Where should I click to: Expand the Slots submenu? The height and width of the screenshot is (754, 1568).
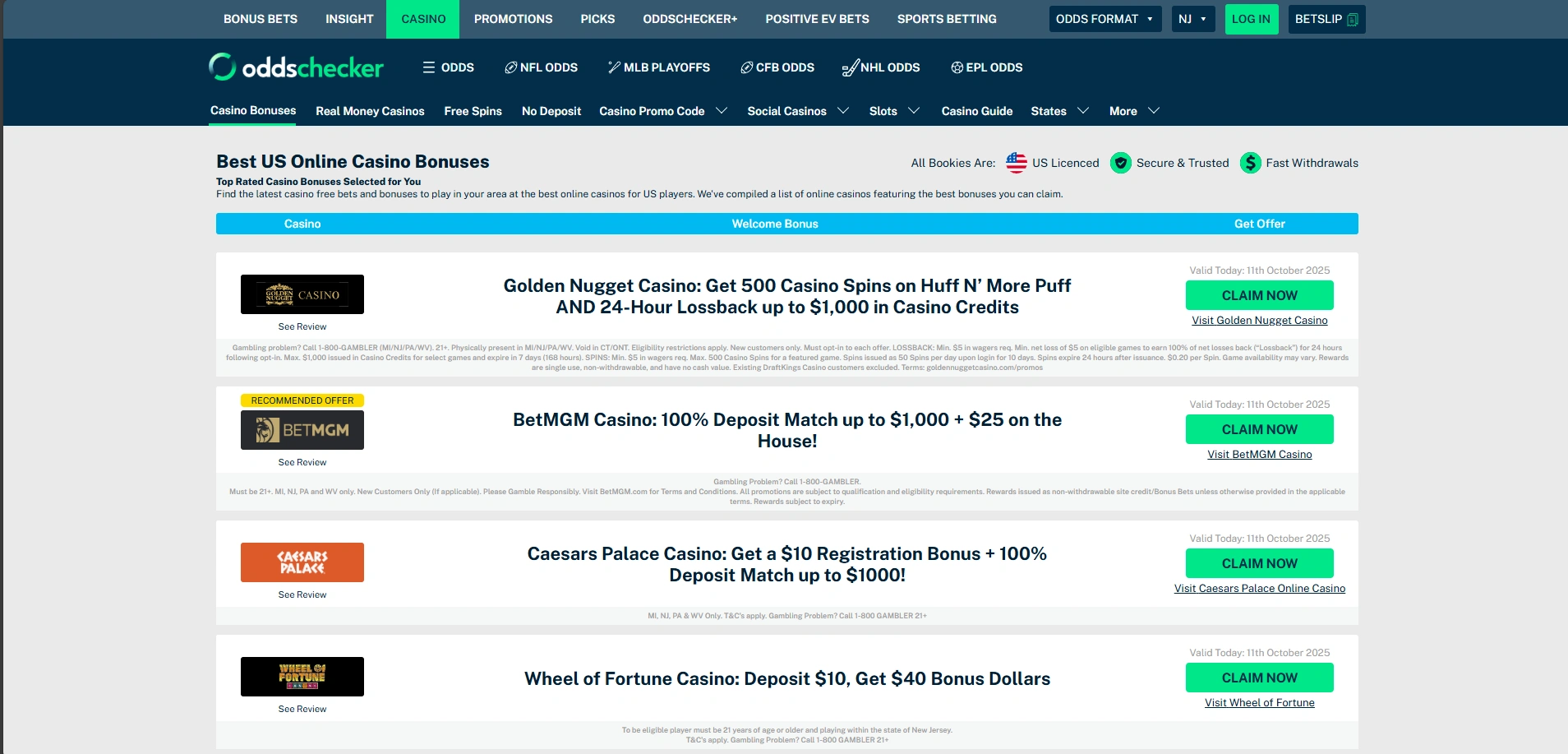(x=914, y=111)
